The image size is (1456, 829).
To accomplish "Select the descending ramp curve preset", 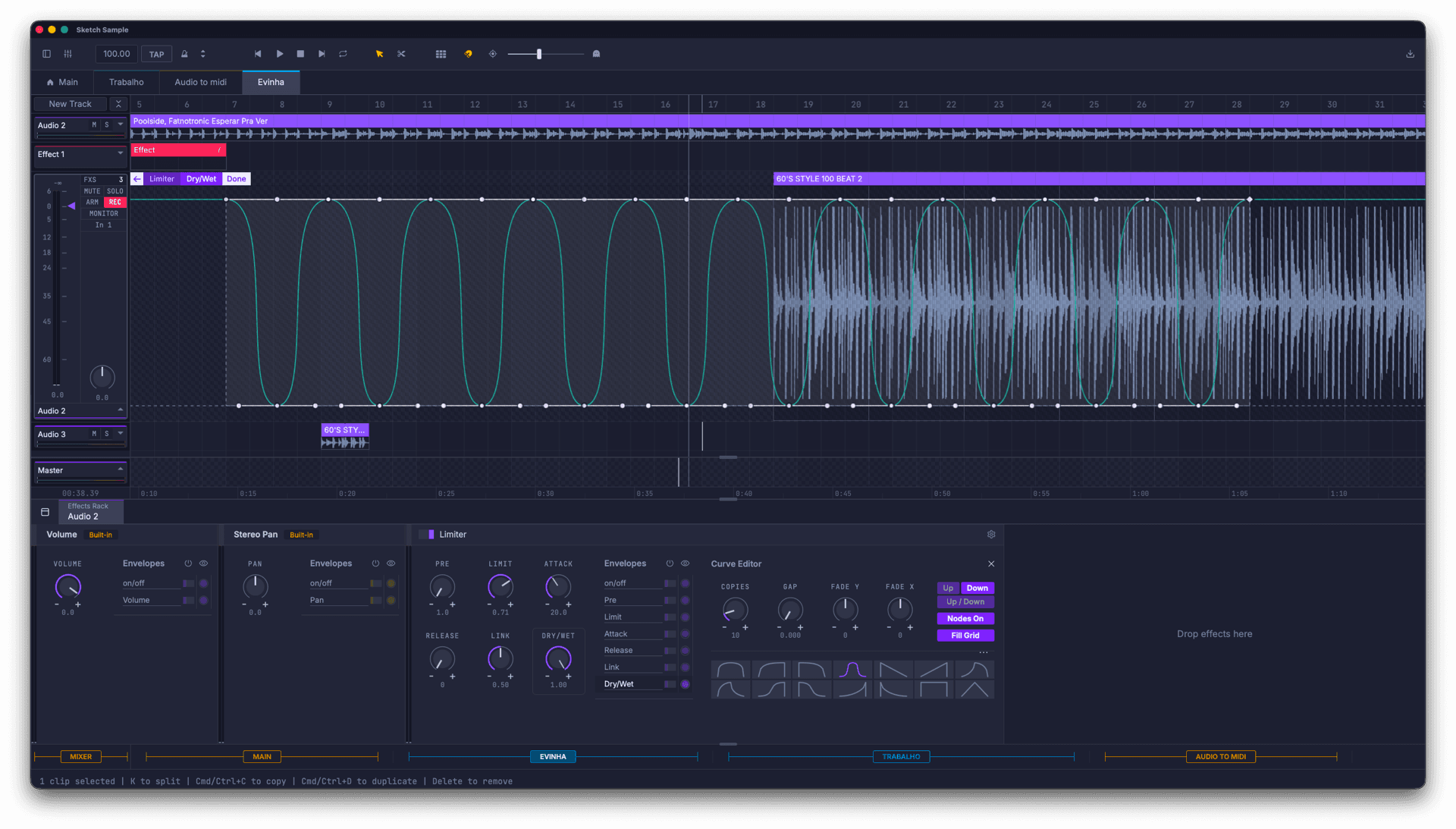I will [893, 670].
